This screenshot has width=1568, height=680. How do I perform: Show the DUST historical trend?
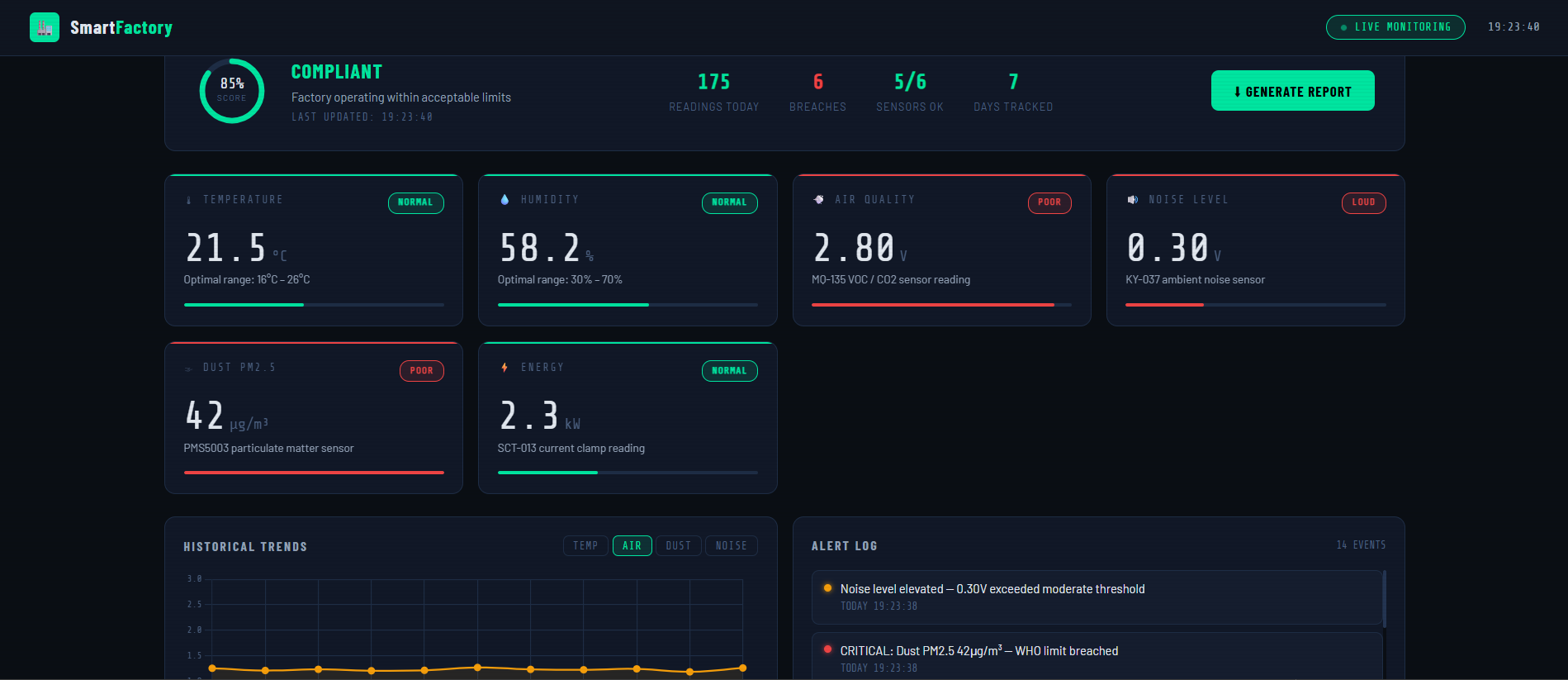pos(678,546)
